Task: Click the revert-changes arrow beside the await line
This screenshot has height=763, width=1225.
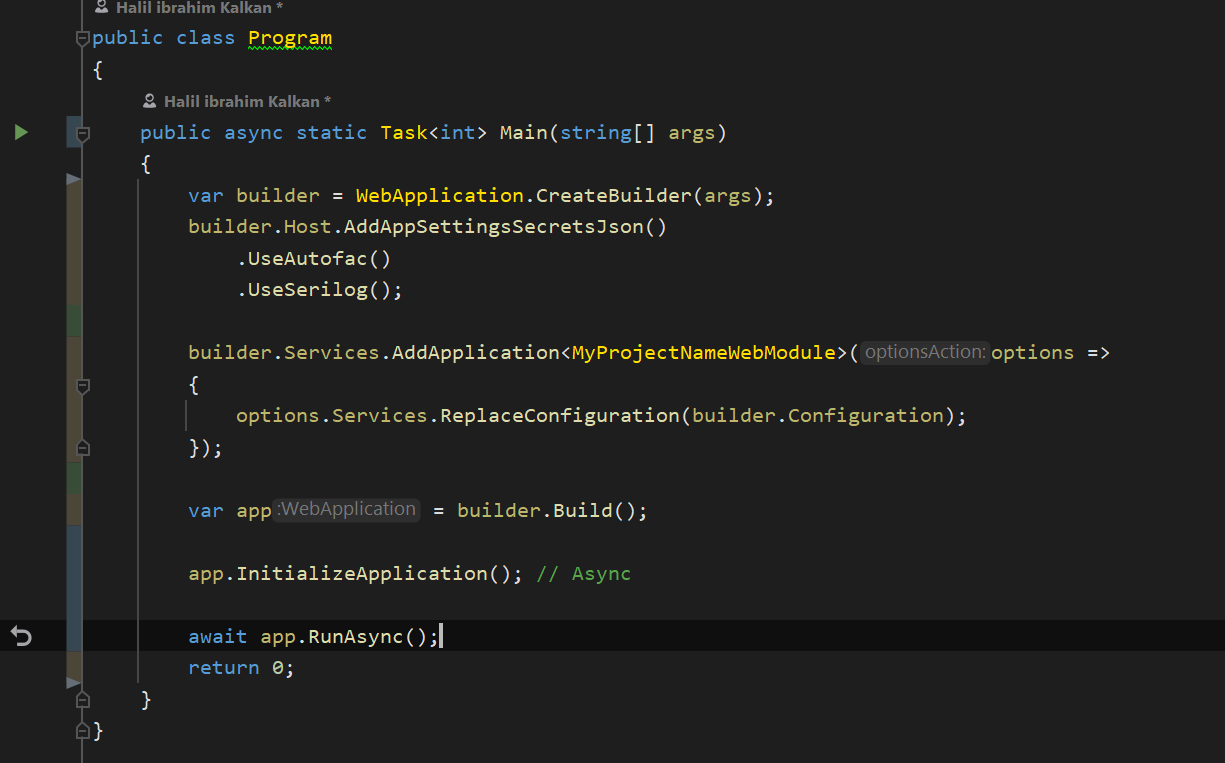Action: [20, 635]
